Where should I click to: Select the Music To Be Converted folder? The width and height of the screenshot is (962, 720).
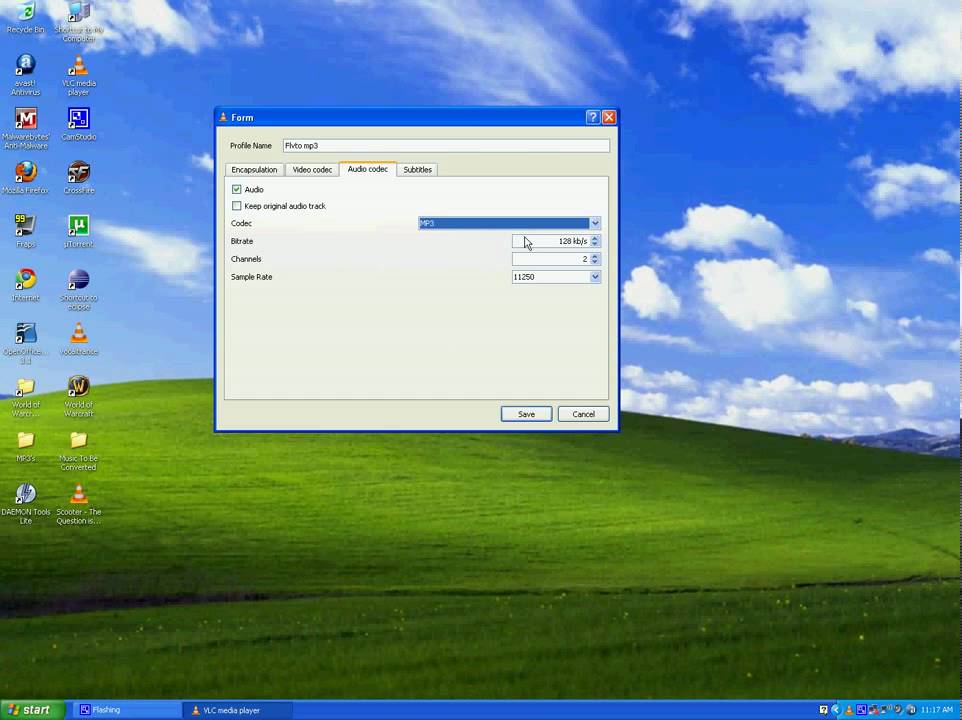(x=79, y=451)
